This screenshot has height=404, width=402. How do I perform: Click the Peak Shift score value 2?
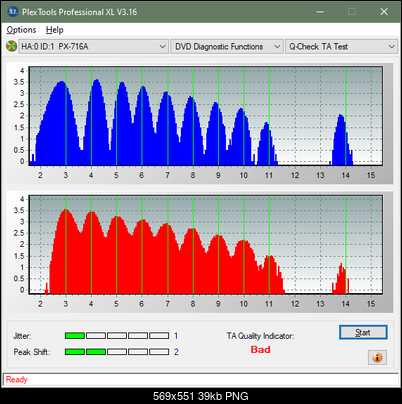176,352
